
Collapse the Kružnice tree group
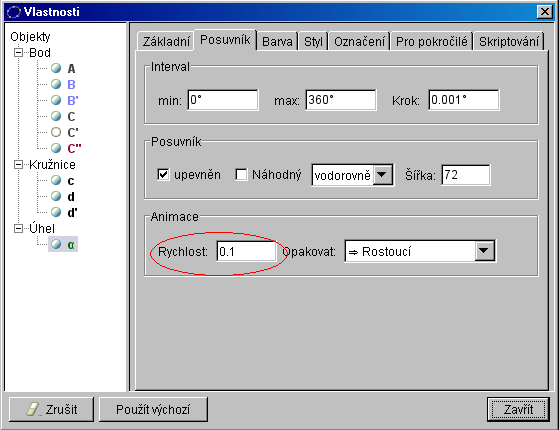tap(18, 164)
